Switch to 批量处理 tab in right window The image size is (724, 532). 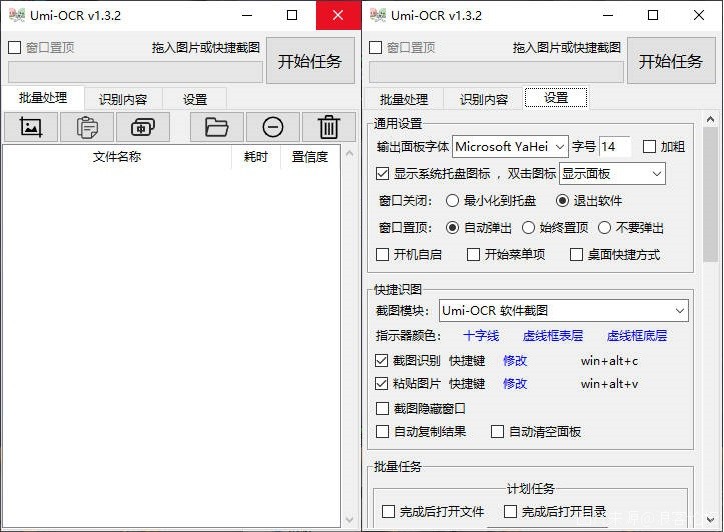pyautogui.click(x=404, y=99)
